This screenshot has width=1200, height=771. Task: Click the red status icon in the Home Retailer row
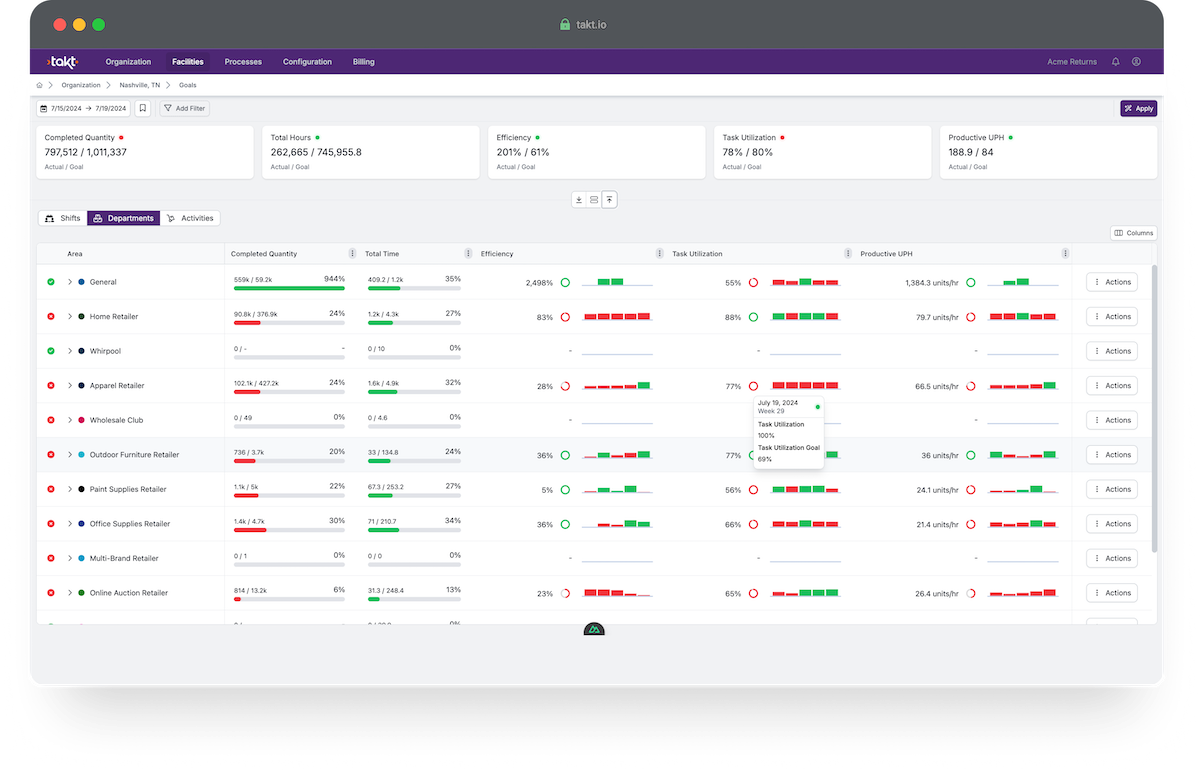[51, 317]
